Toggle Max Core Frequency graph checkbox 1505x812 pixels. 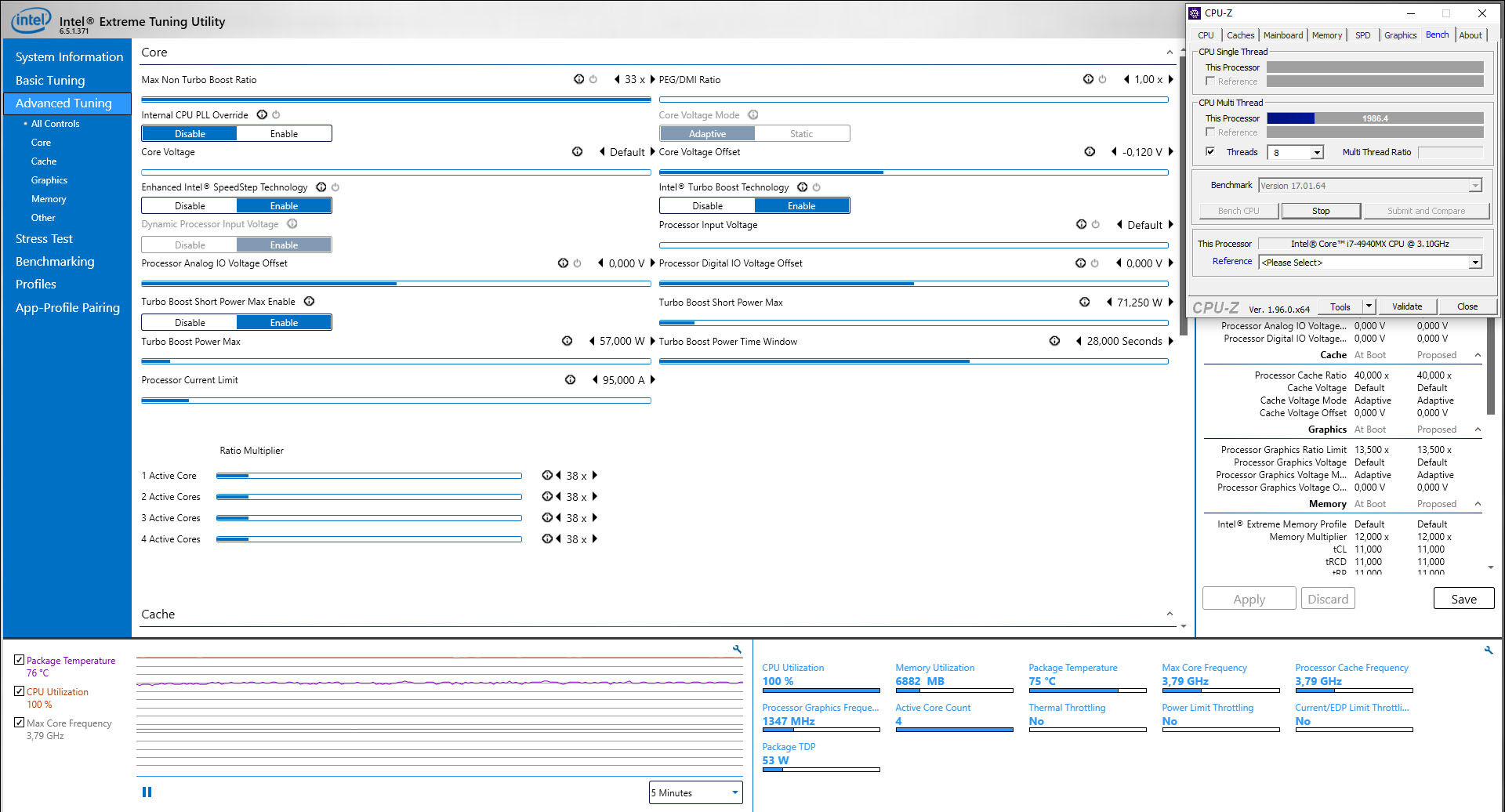(x=20, y=723)
